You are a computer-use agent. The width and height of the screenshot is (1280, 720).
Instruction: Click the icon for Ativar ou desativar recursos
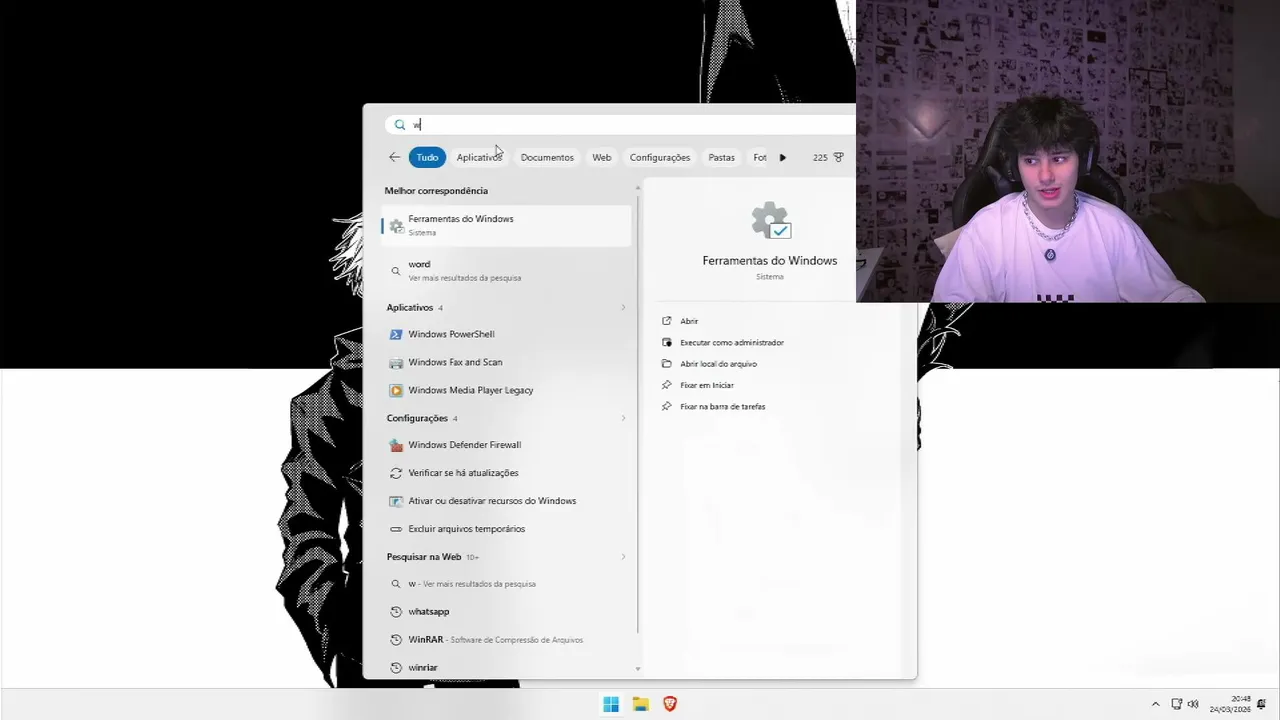(396, 501)
